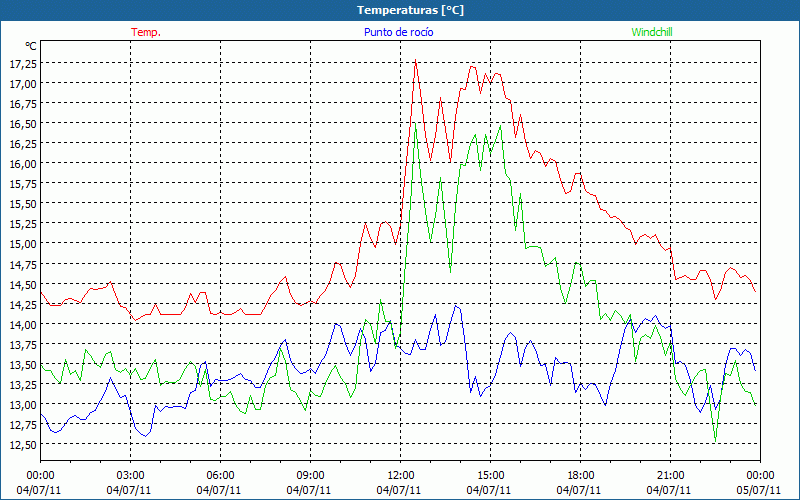The width and height of the screenshot is (800, 500).
Task: Click the 13,75 y-axis value
Action: pos(23,344)
